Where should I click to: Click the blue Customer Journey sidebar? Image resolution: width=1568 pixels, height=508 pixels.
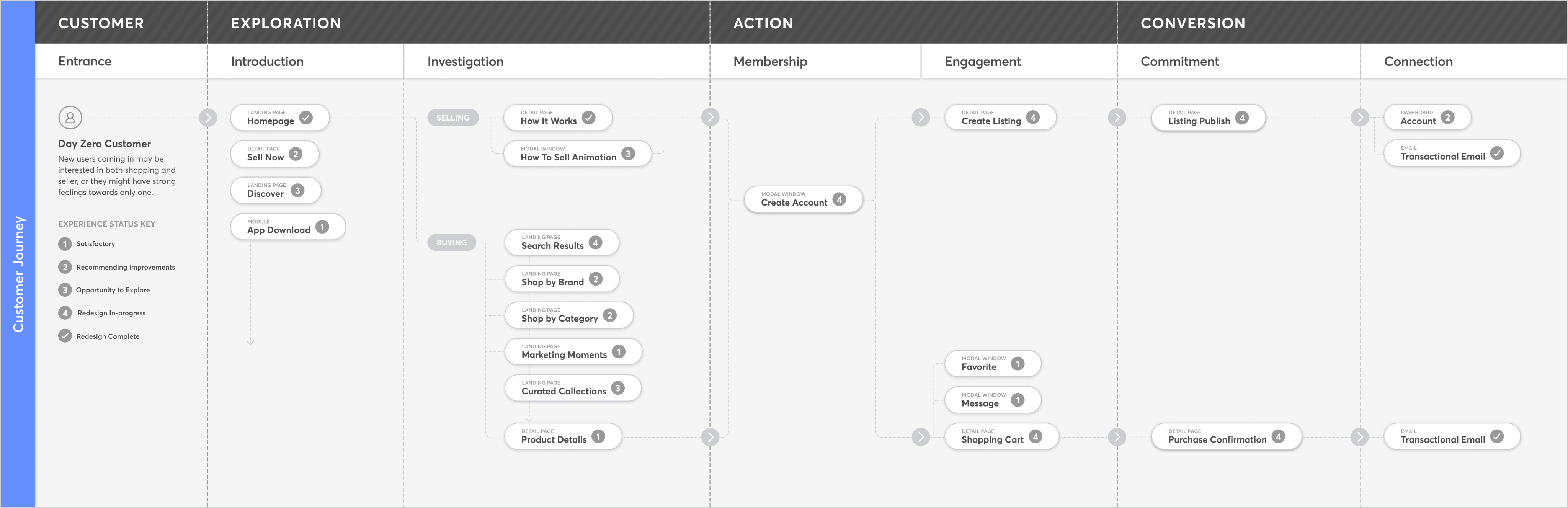pos(18,274)
